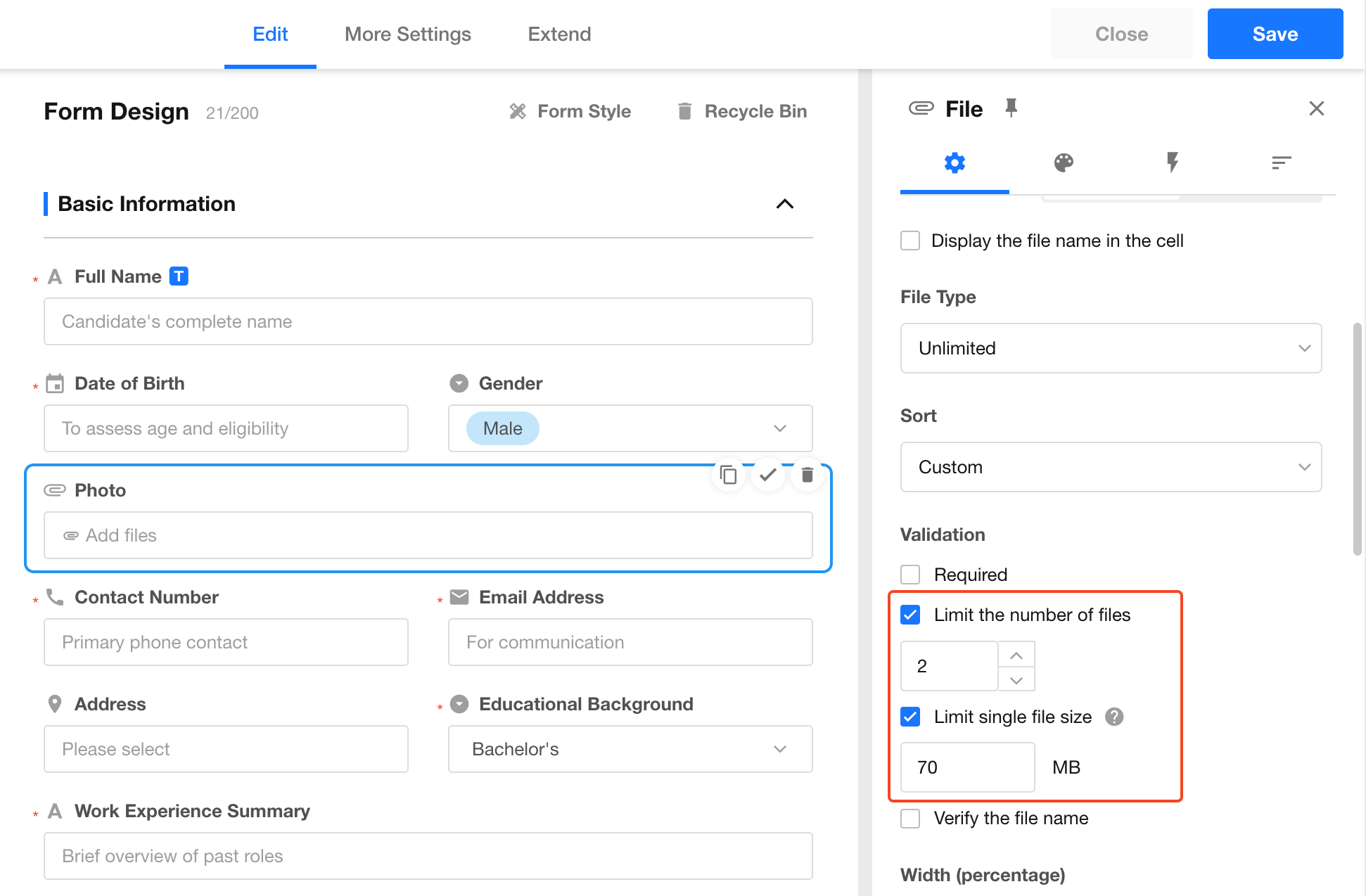Uncheck Limit the number of files
The height and width of the screenshot is (896, 1366).
pos(910,615)
